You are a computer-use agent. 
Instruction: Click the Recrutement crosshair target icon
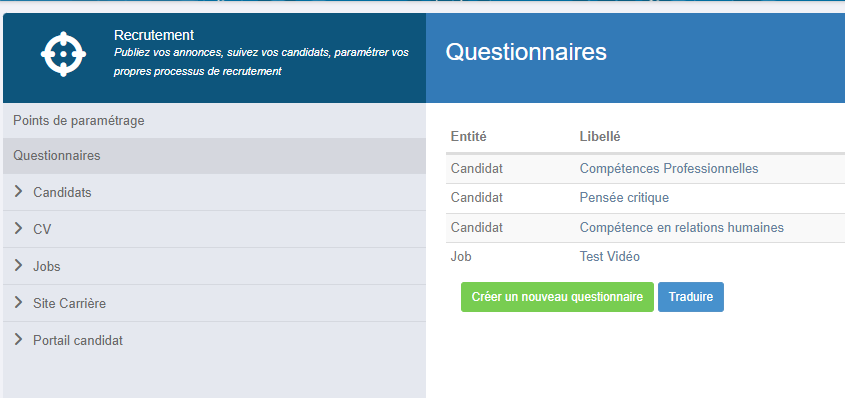(63, 54)
